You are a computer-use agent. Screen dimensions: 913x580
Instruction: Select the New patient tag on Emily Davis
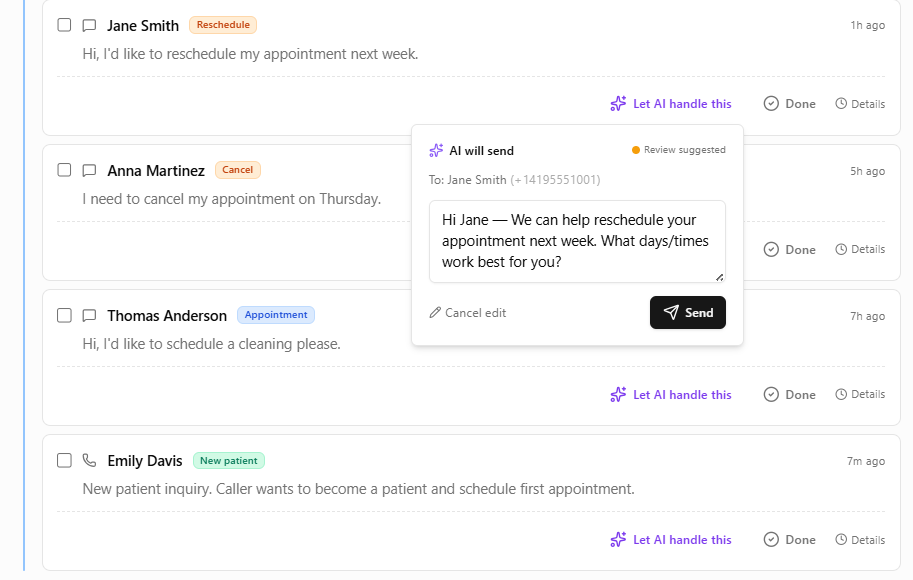[x=228, y=460]
